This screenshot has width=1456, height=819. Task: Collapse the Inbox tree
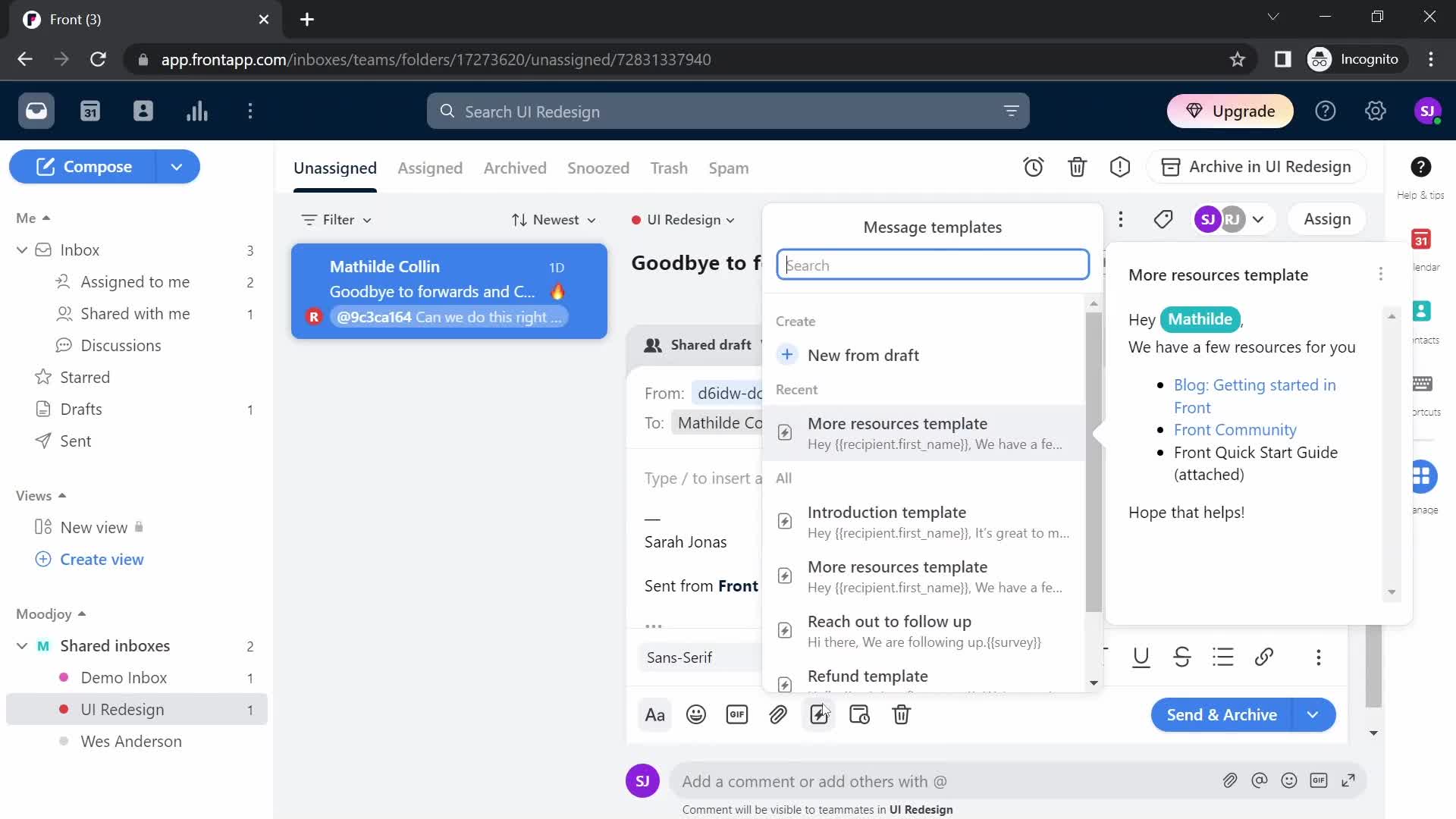[x=22, y=250]
